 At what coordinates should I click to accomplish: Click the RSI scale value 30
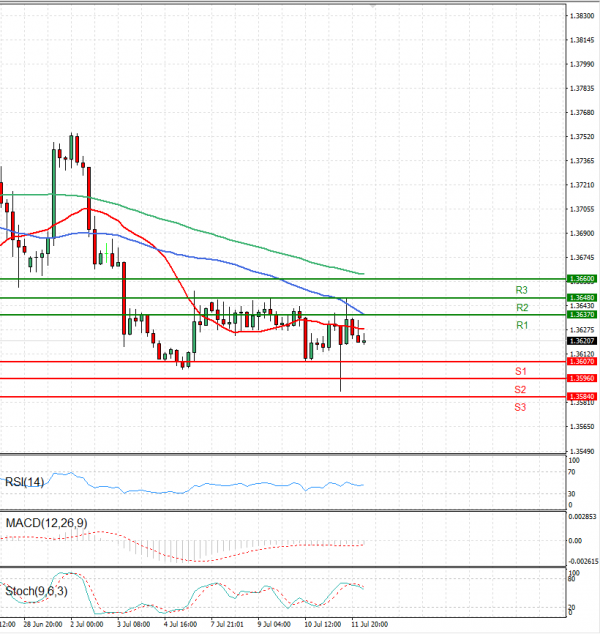572,494
